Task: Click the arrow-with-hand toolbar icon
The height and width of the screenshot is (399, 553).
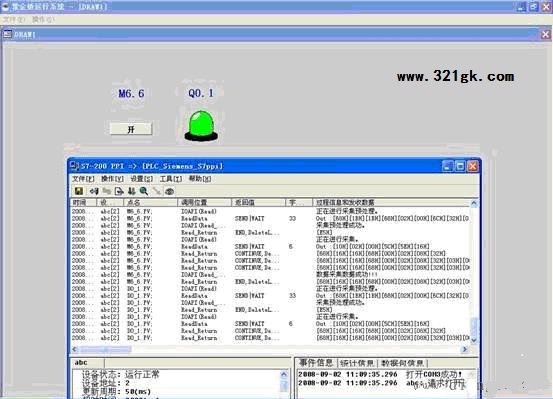Action: 94,191
